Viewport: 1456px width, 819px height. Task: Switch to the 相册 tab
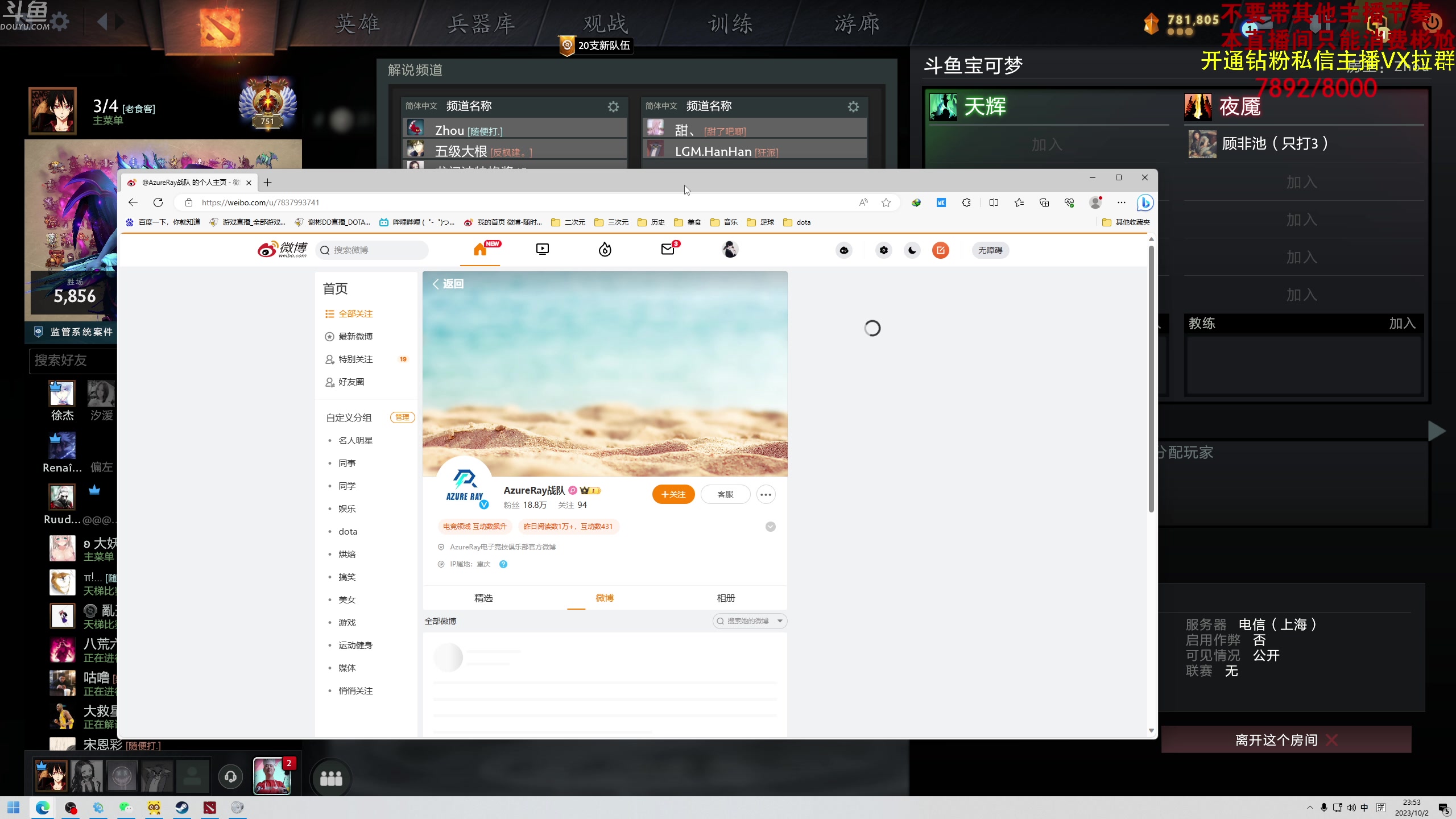[x=726, y=598]
